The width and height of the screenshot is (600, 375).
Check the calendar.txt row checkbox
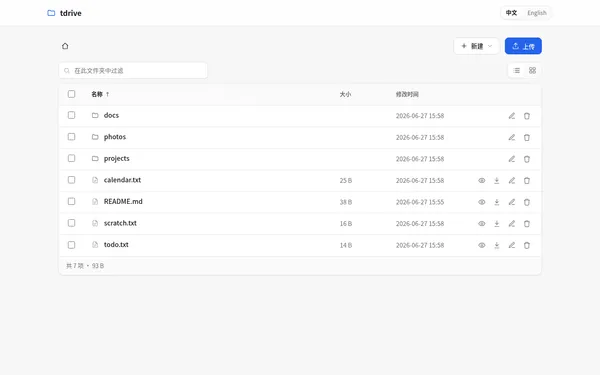click(x=72, y=180)
